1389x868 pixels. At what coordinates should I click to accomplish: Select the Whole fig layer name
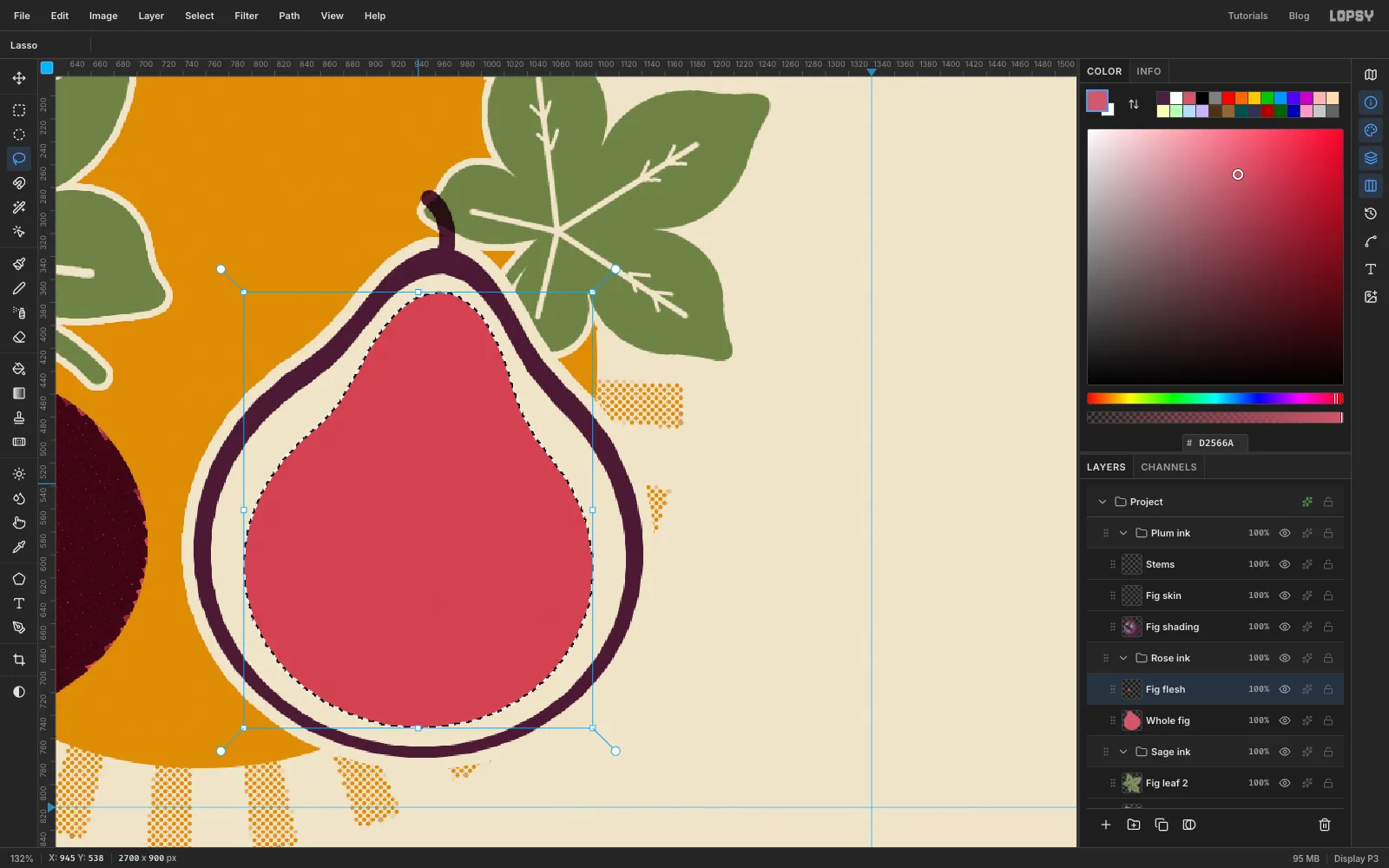tap(1168, 720)
